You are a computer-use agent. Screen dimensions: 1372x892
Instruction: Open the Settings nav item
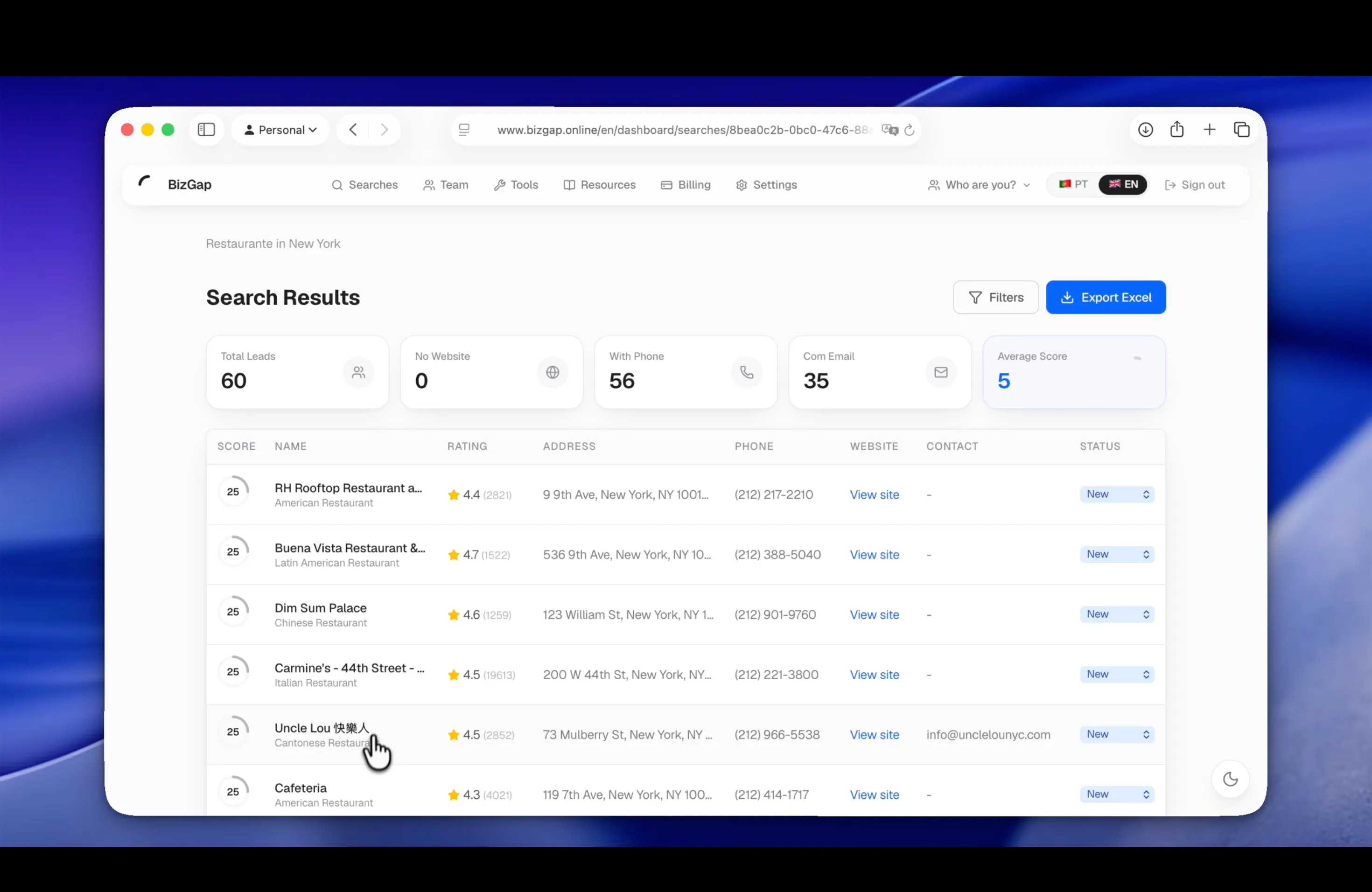click(767, 185)
